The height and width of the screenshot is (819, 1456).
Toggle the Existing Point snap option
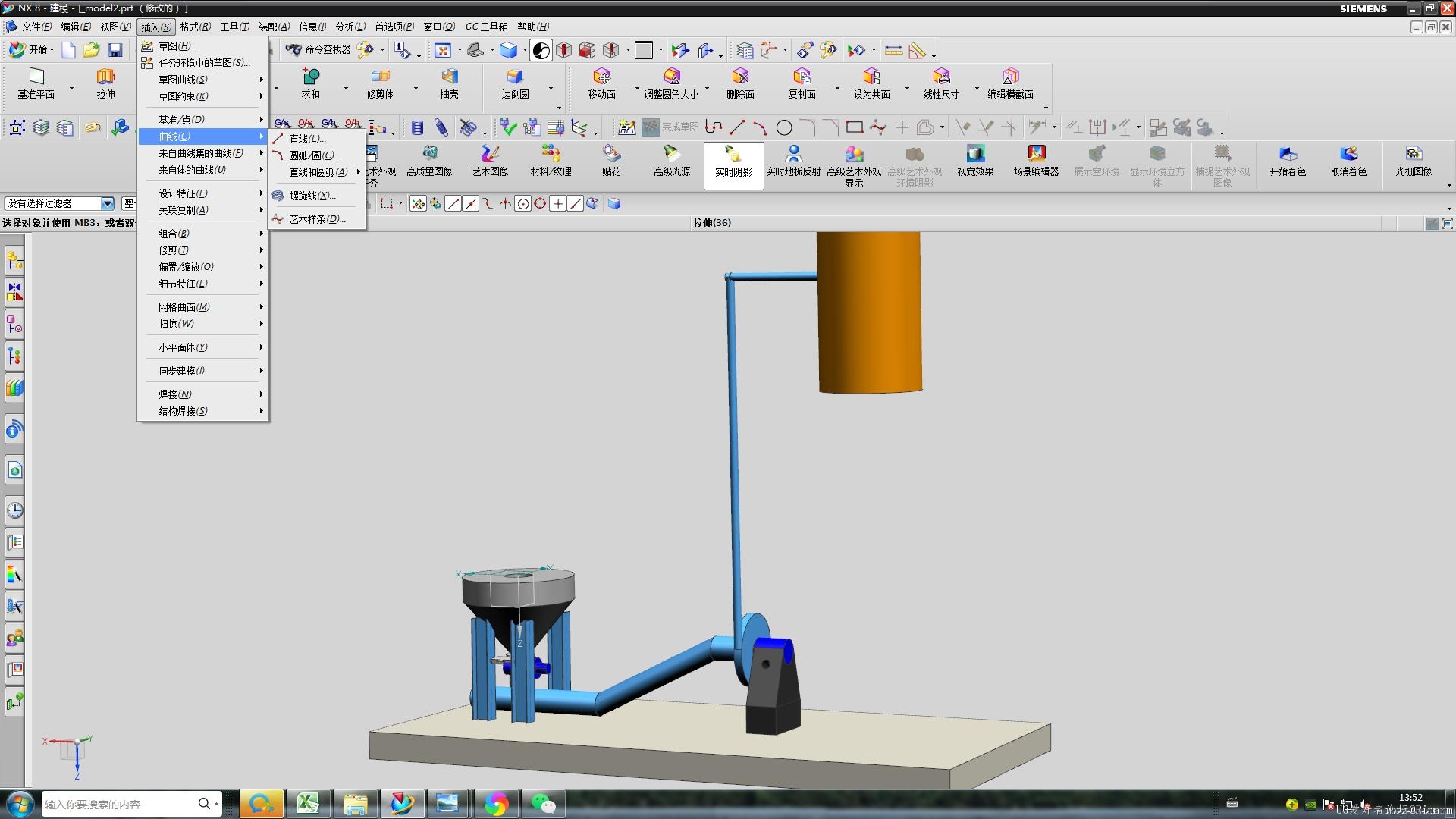(x=557, y=203)
